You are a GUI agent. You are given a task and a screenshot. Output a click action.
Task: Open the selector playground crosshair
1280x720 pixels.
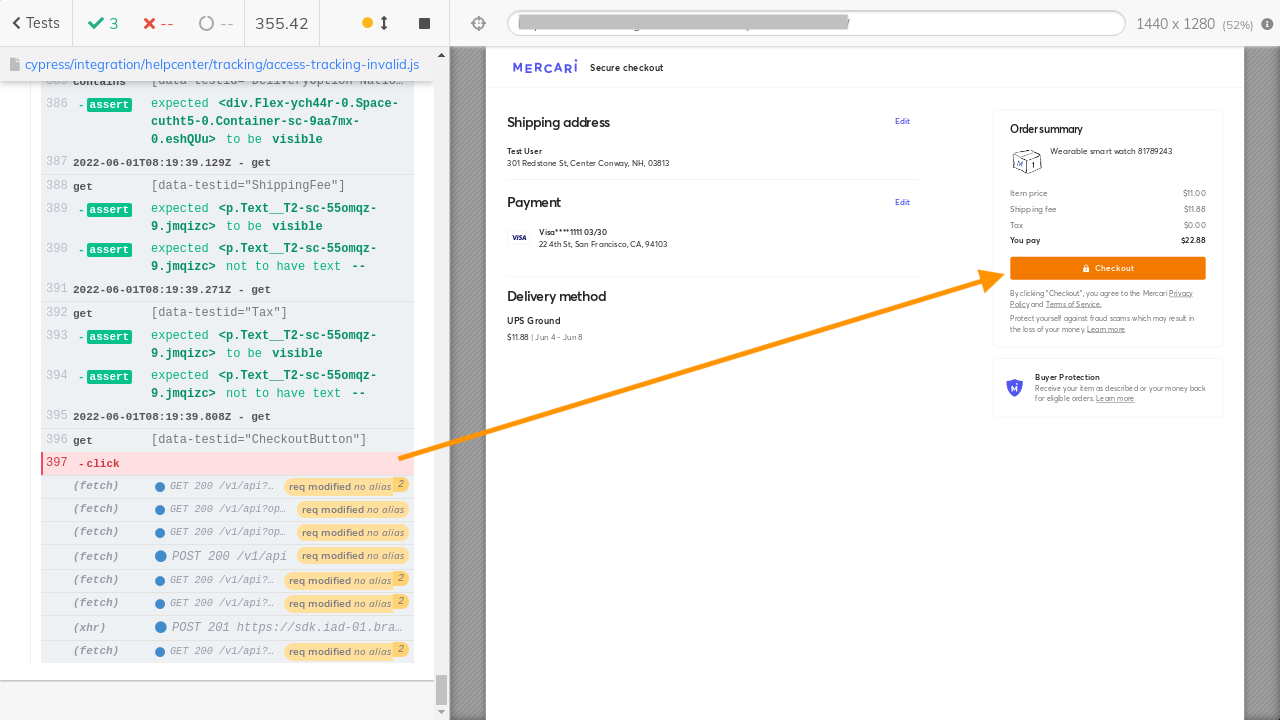click(x=478, y=23)
